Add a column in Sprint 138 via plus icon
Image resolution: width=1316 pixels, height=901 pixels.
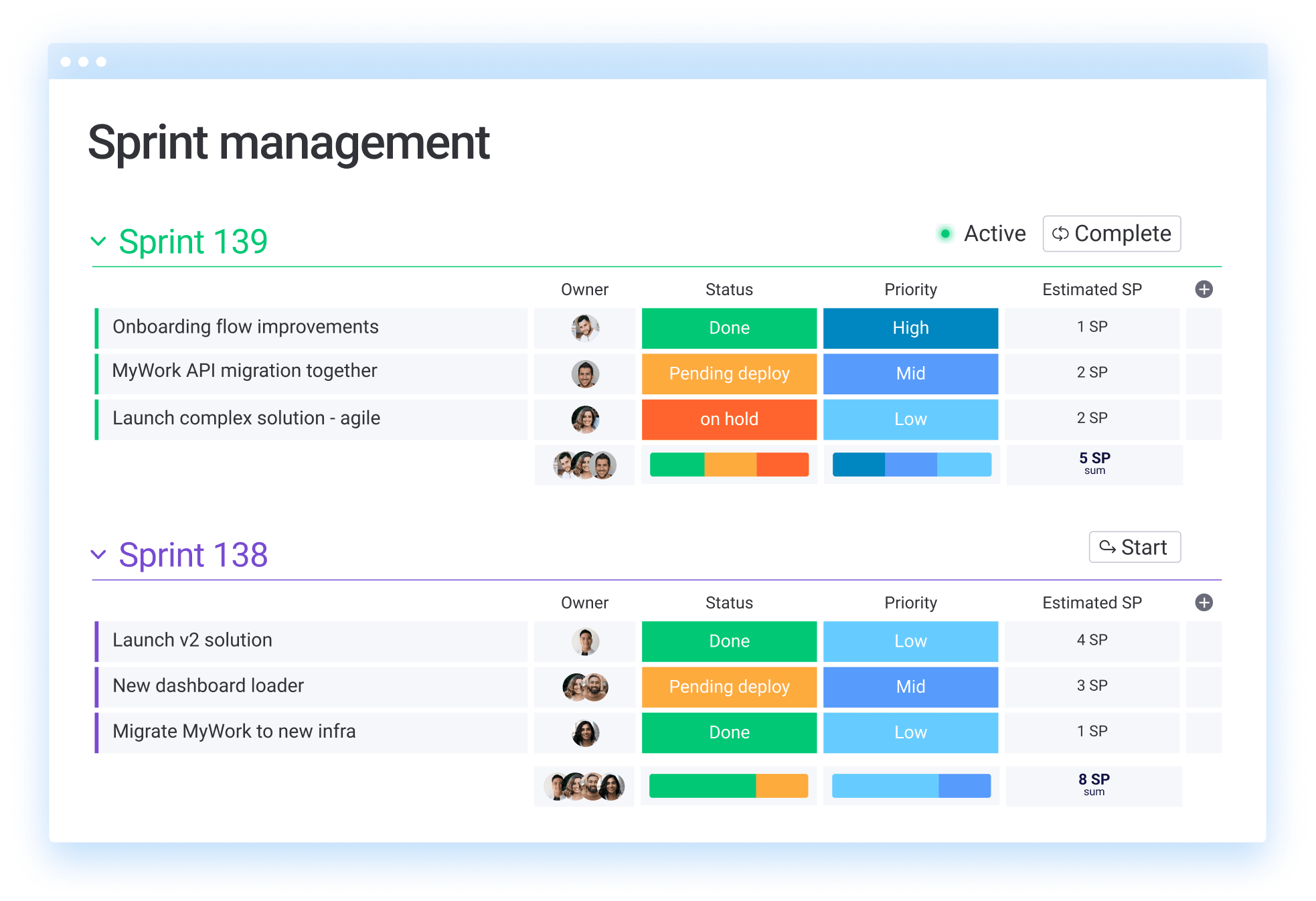click(1204, 602)
